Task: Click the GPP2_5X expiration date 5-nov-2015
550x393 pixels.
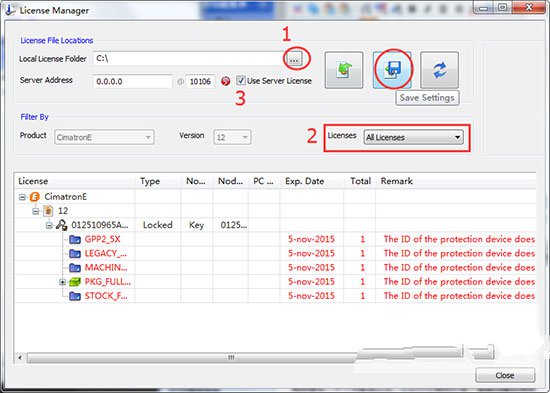Action: pyautogui.click(x=311, y=239)
